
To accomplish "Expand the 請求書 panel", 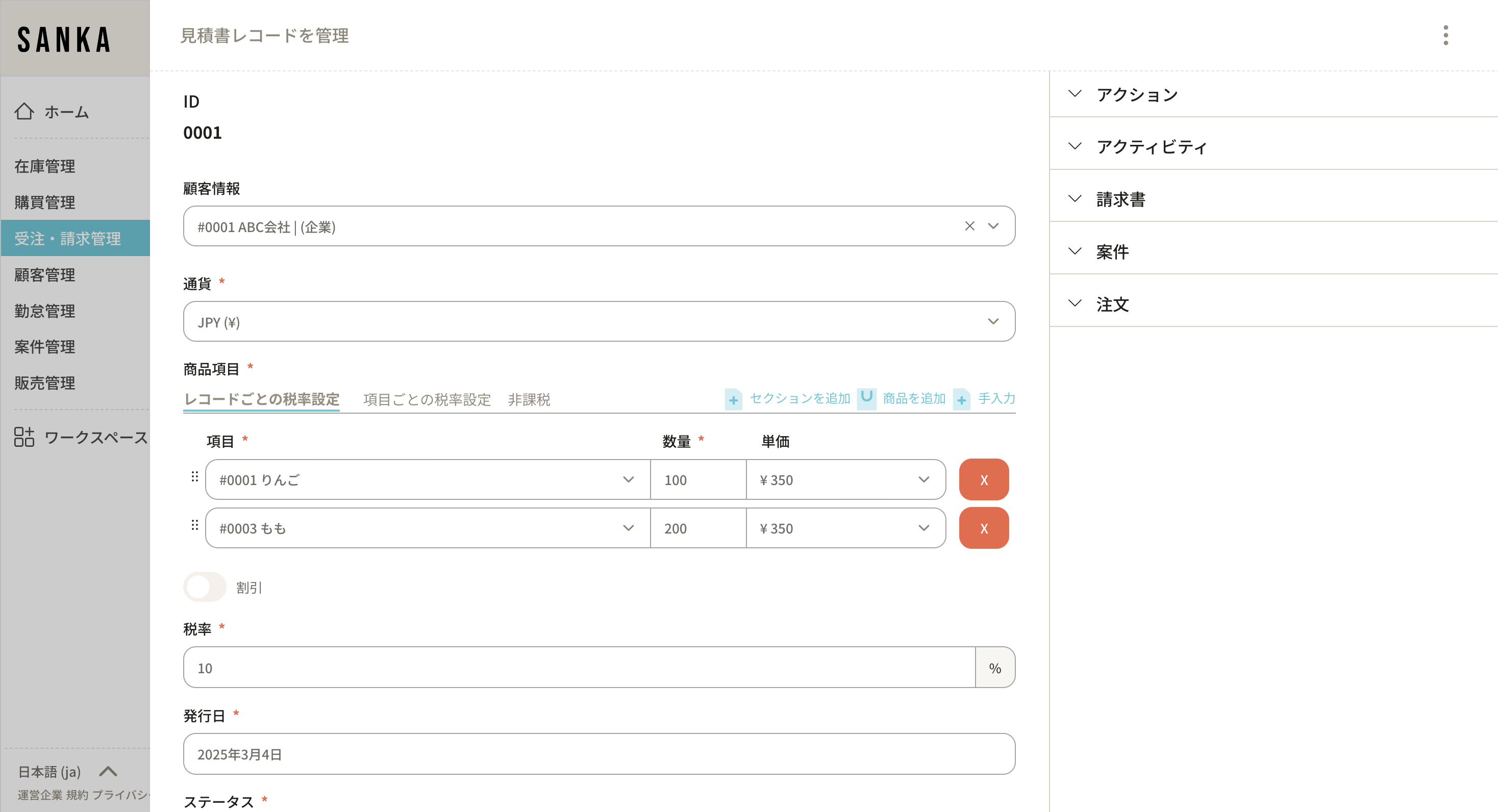I will tap(1120, 199).
